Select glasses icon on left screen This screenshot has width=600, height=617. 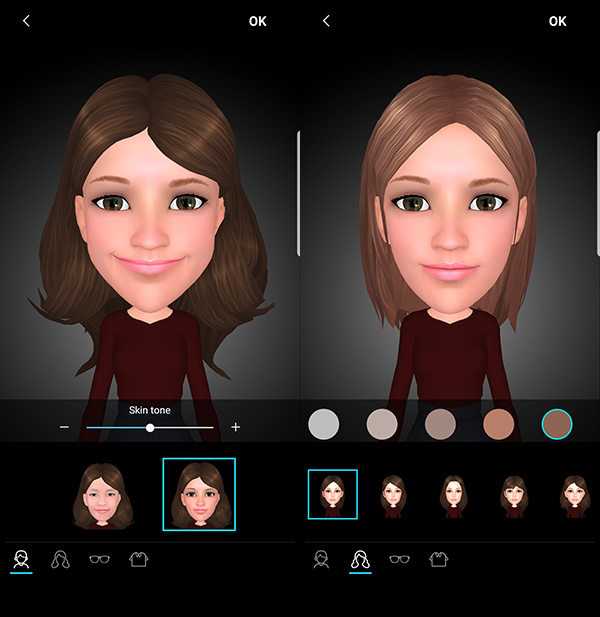[x=99, y=560]
